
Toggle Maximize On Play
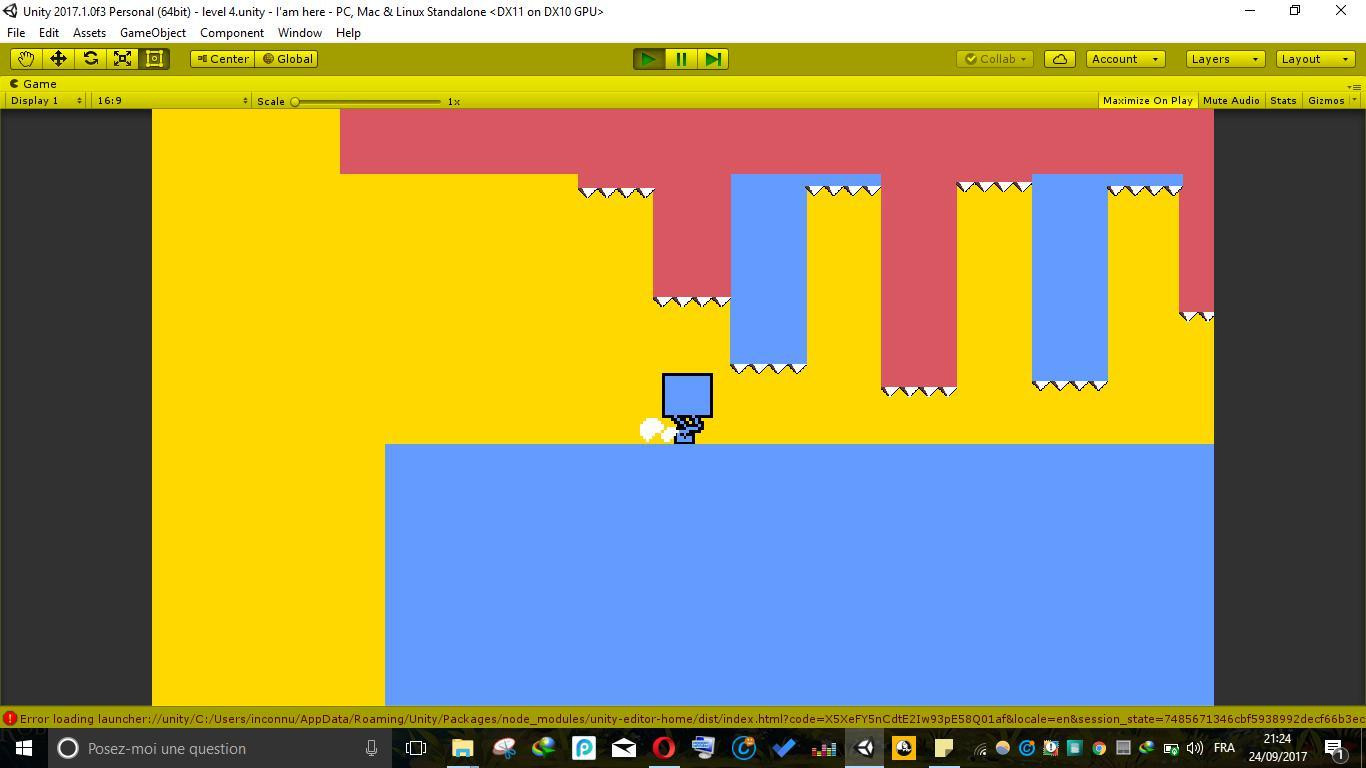pyautogui.click(x=1147, y=101)
